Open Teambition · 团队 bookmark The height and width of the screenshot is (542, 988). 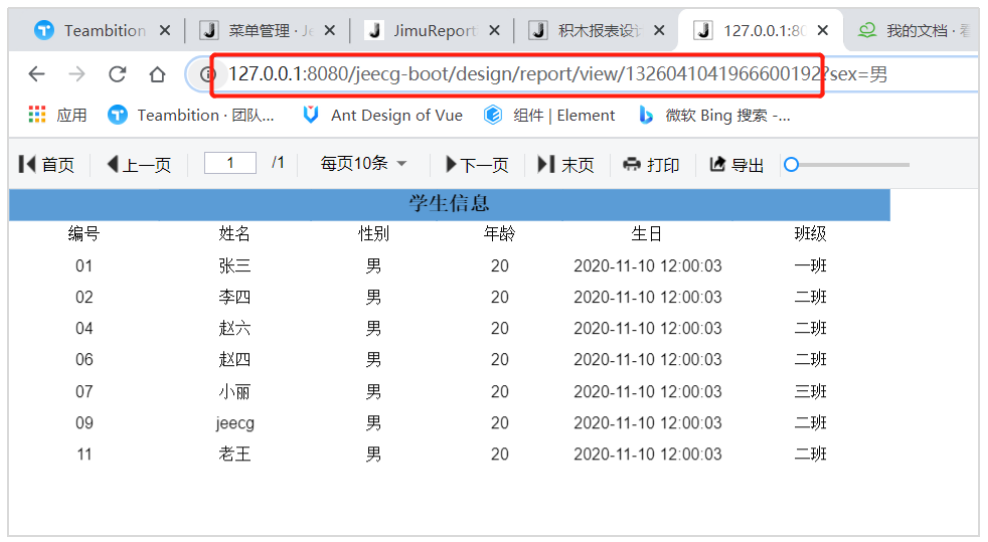192,115
